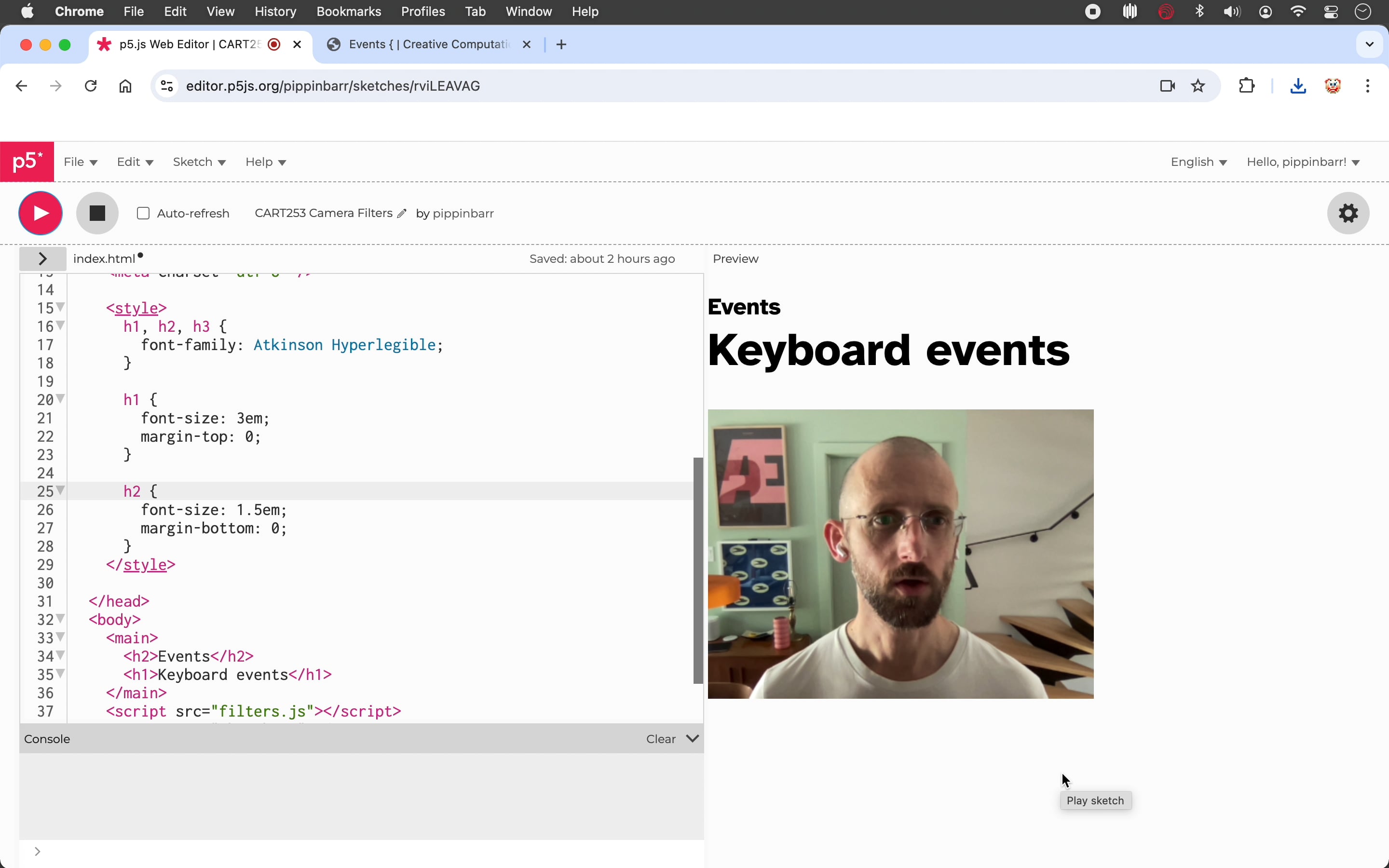The width and height of the screenshot is (1389, 868).
Task: Reload the current page
Action: [x=90, y=85]
